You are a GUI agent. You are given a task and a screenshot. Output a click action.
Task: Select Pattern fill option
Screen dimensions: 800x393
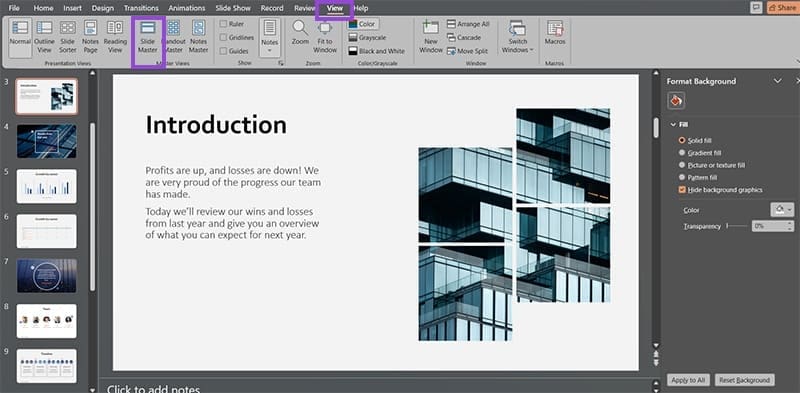pyautogui.click(x=682, y=177)
